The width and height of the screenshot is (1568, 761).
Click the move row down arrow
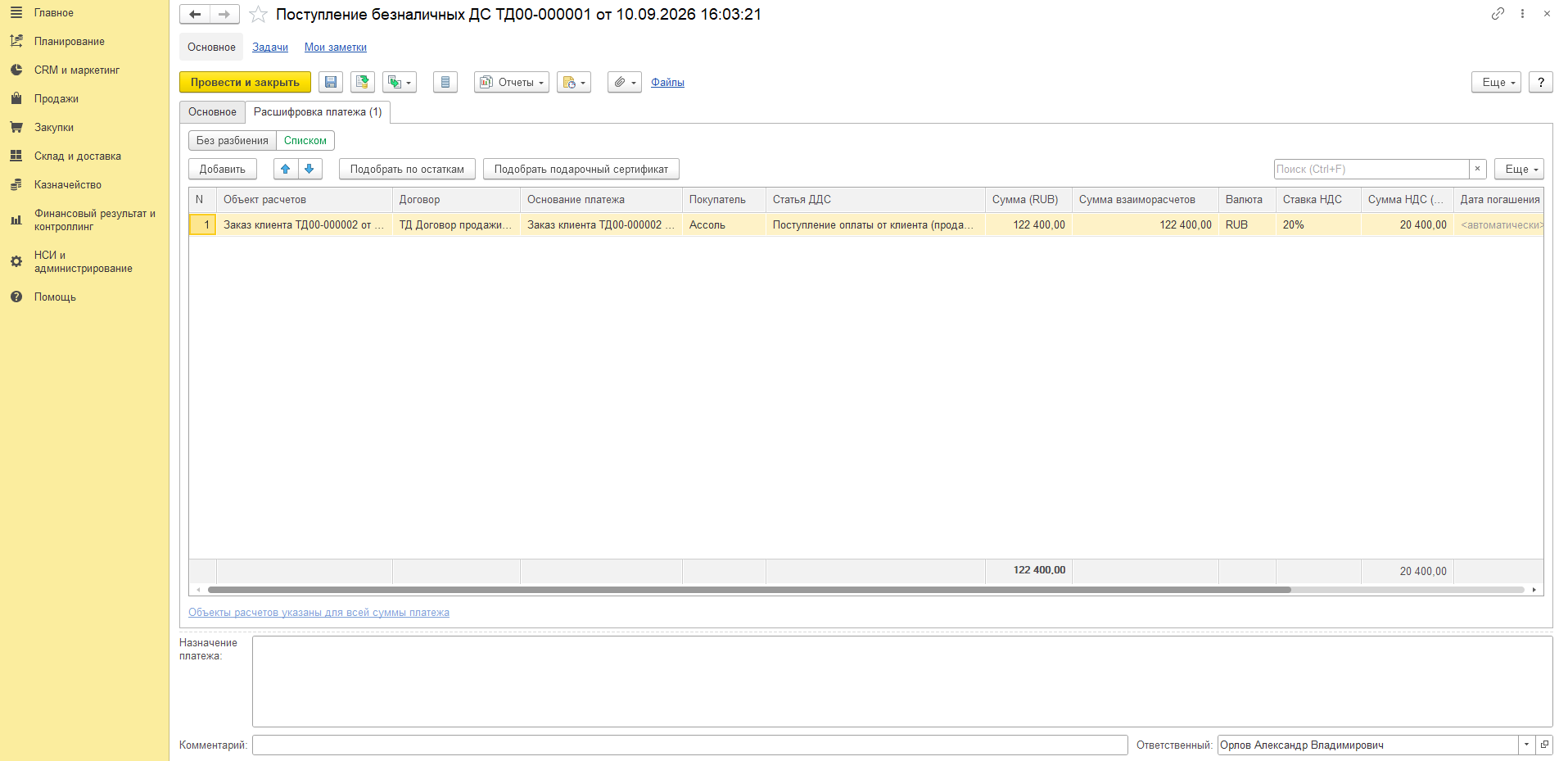point(310,169)
